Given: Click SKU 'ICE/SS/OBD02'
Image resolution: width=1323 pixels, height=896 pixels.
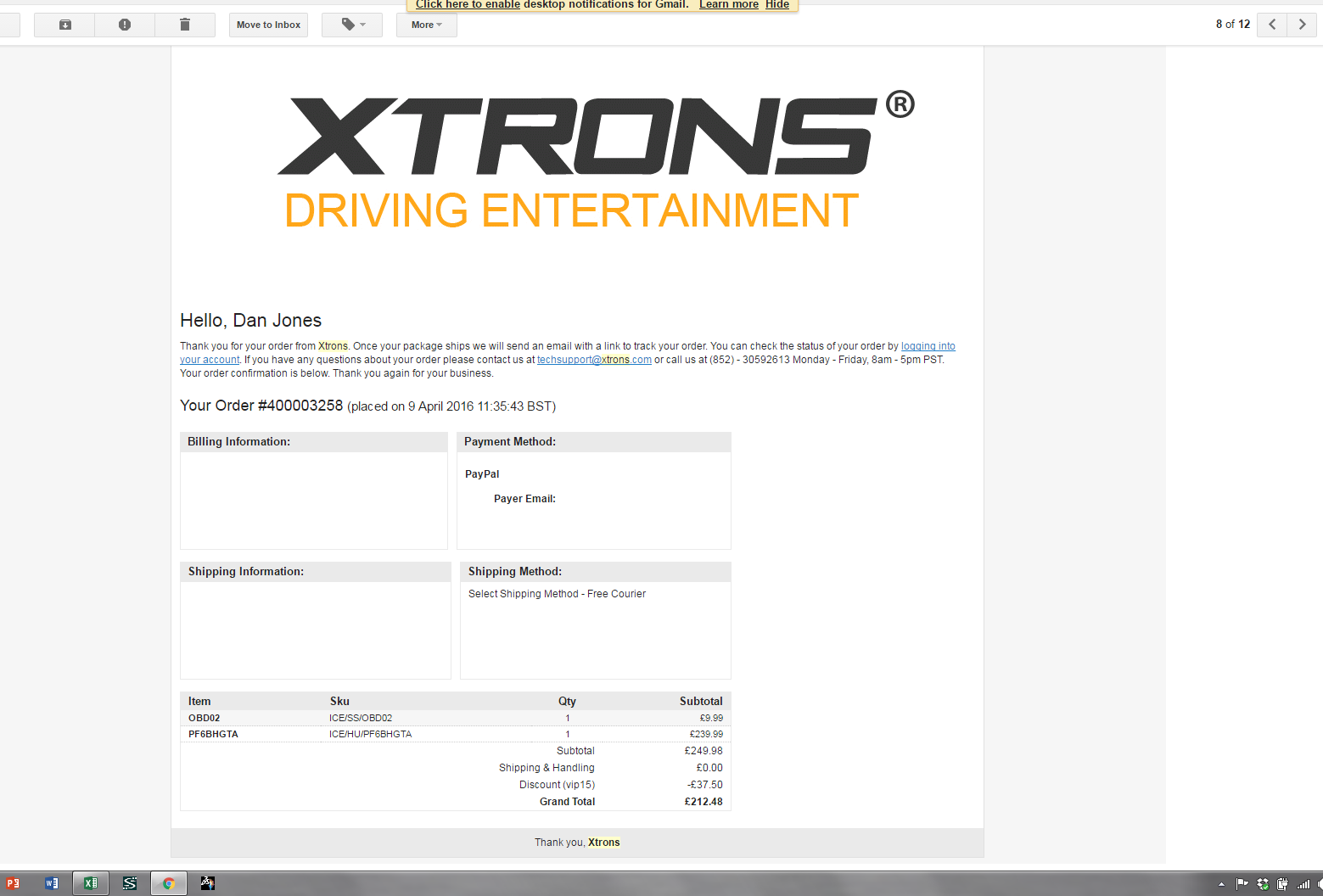Looking at the screenshot, I should [361, 718].
